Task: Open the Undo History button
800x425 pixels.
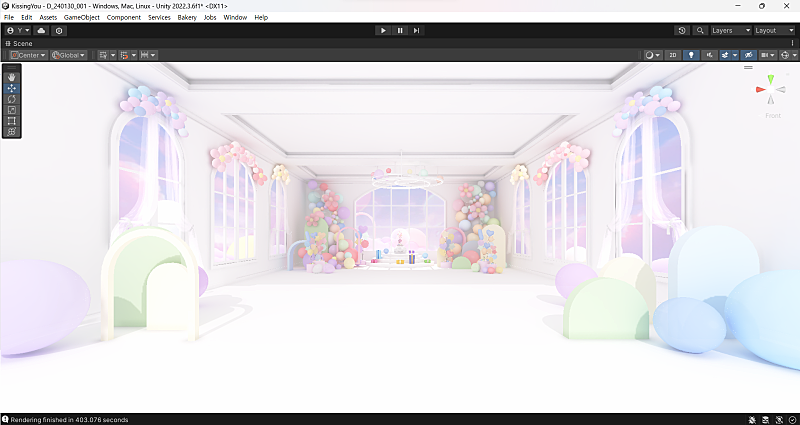Action: click(x=682, y=31)
